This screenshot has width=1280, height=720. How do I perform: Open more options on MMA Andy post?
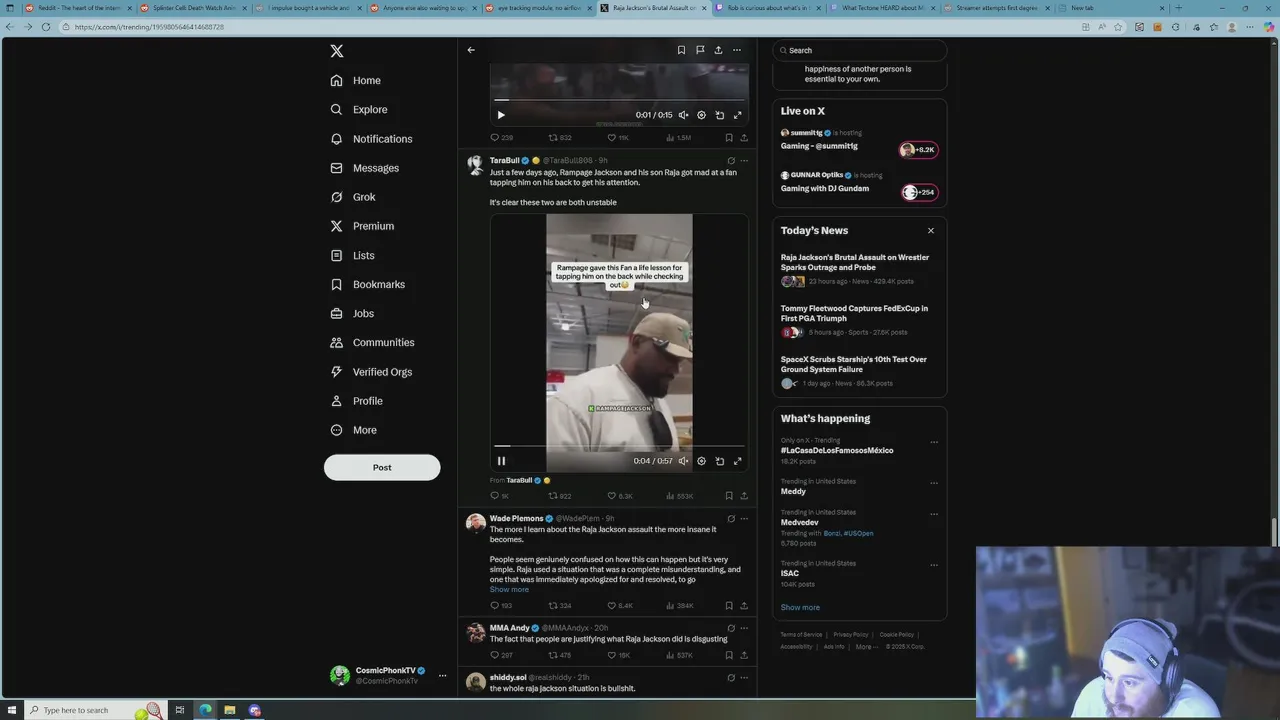click(743, 628)
